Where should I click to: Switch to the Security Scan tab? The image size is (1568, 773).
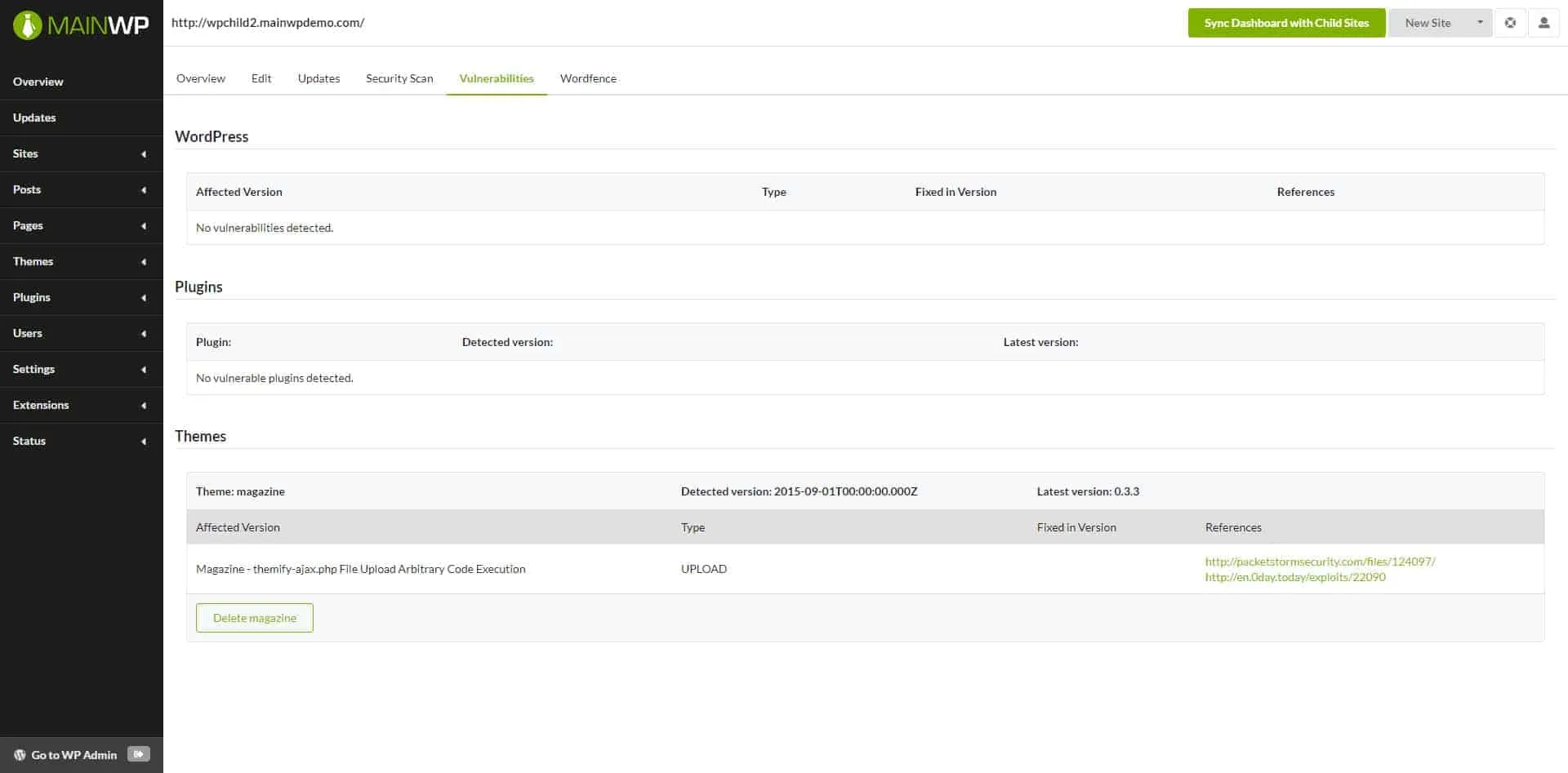pyautogui.click(x=399, y=78)
